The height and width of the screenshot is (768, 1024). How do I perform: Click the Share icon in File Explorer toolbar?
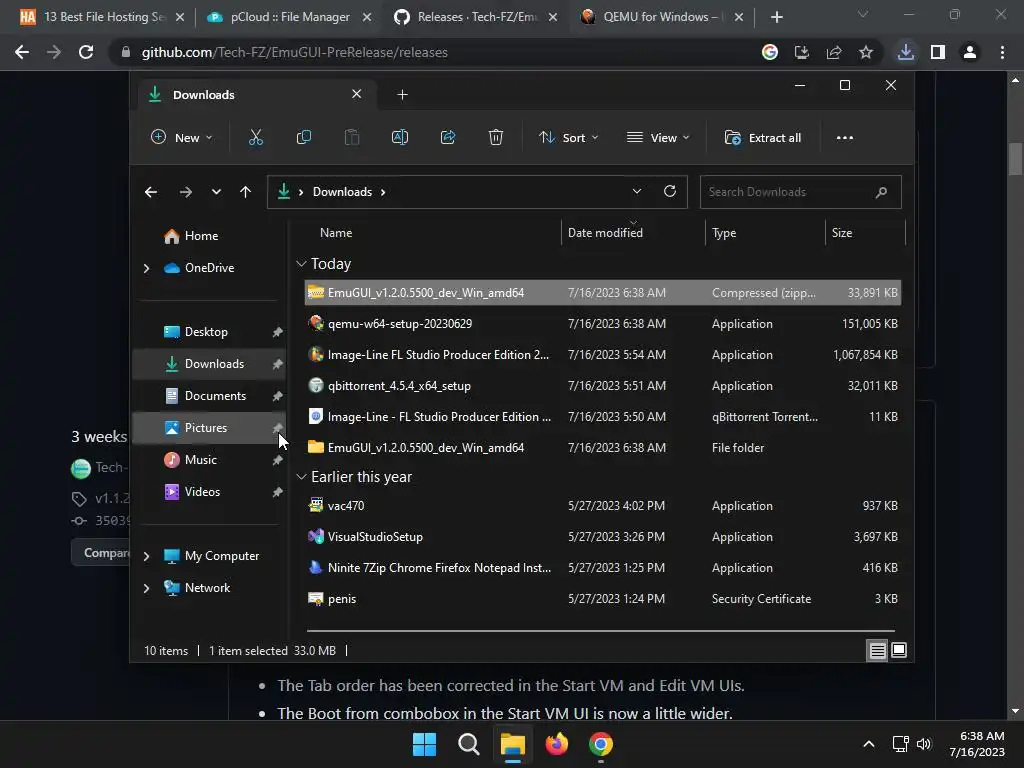pos(448,137)
